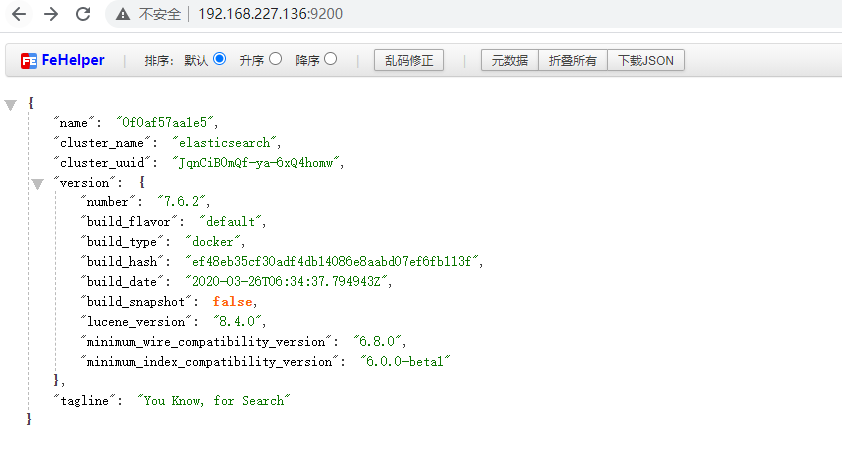Click the "tagline" key
The height and width of the screenshot is (472, 842).
[x=84, y=401]
